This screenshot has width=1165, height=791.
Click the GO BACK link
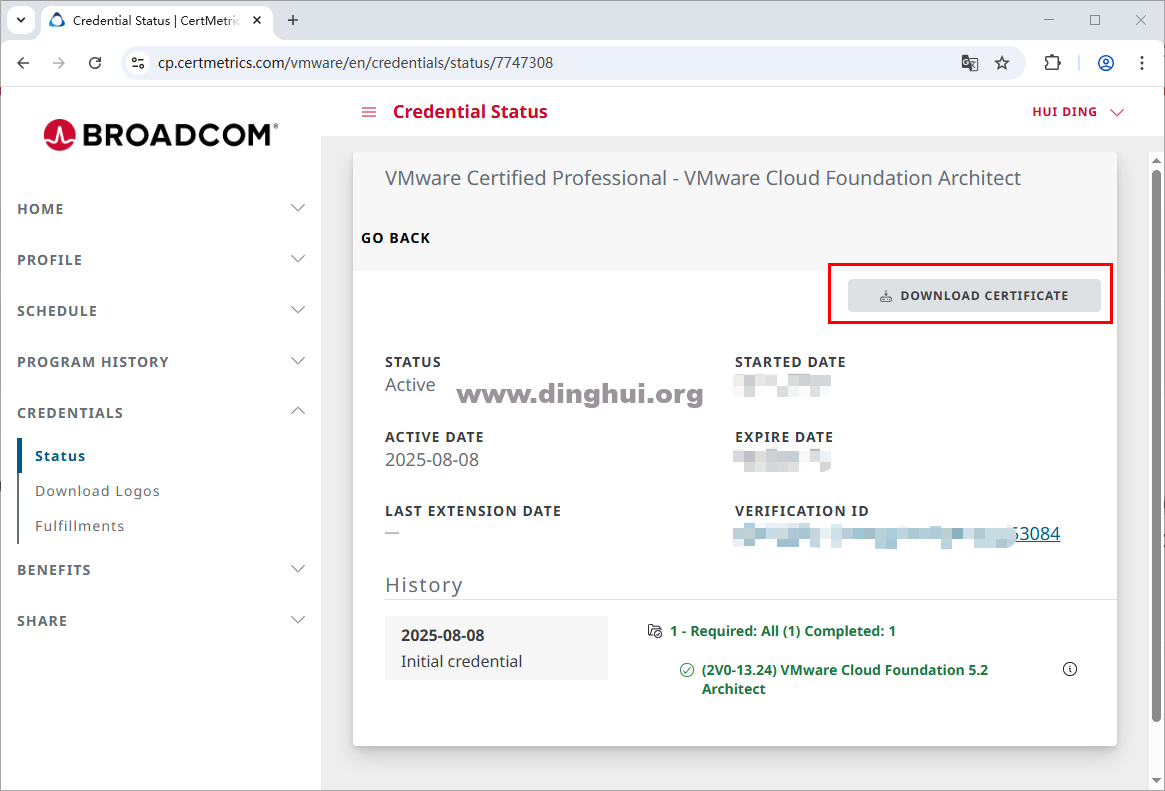pos(396,238)
